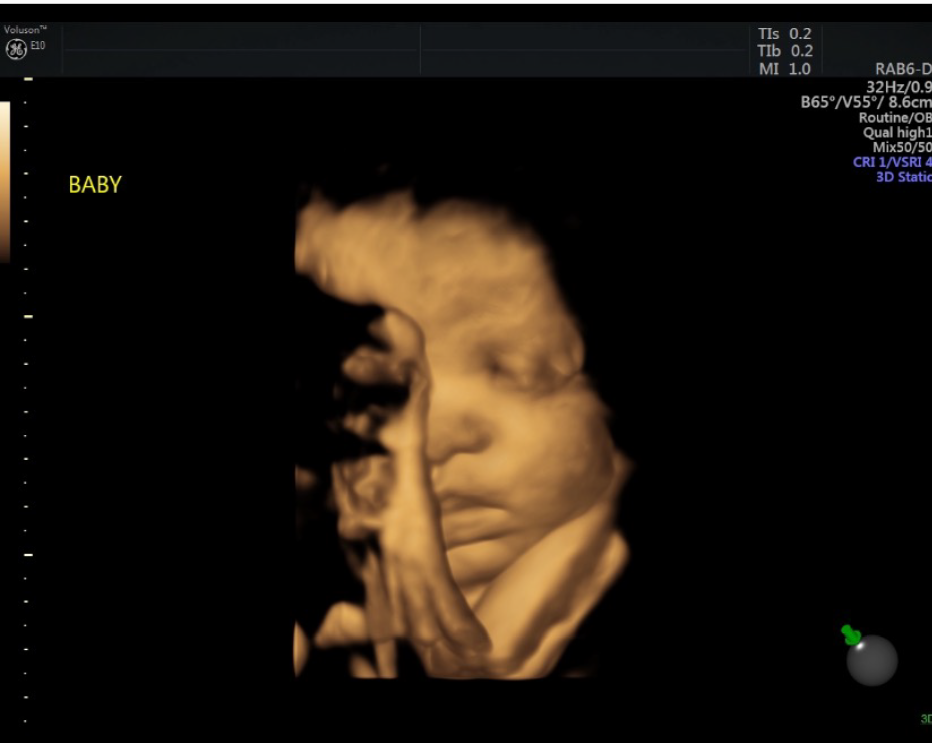
Task: Click the green 3D label bottom right
Action: tap(926, 719)
